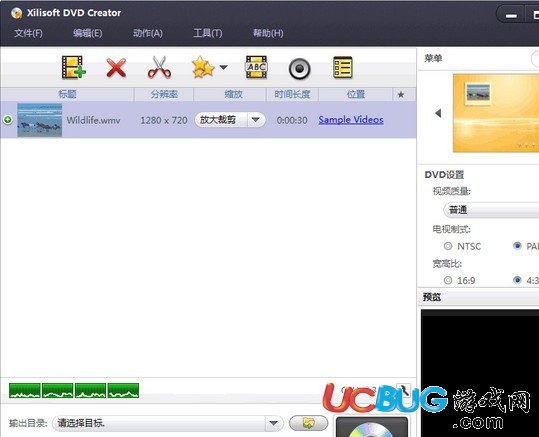The image size is (539, 437).
Task: Open the 动作(A) menu
Action: click(x=147, y=33)
